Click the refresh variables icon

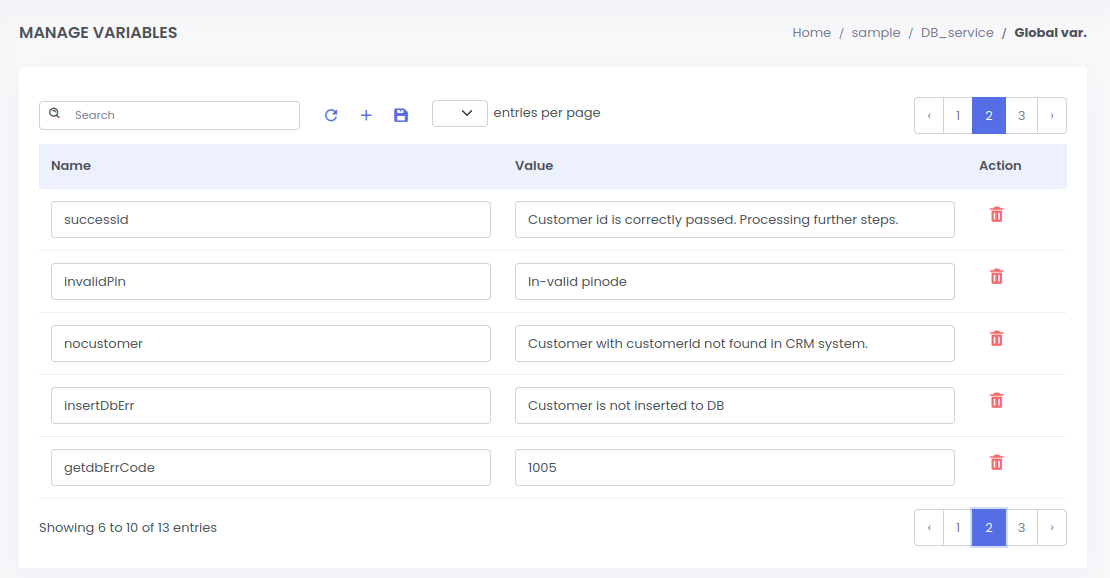point(331,115)
